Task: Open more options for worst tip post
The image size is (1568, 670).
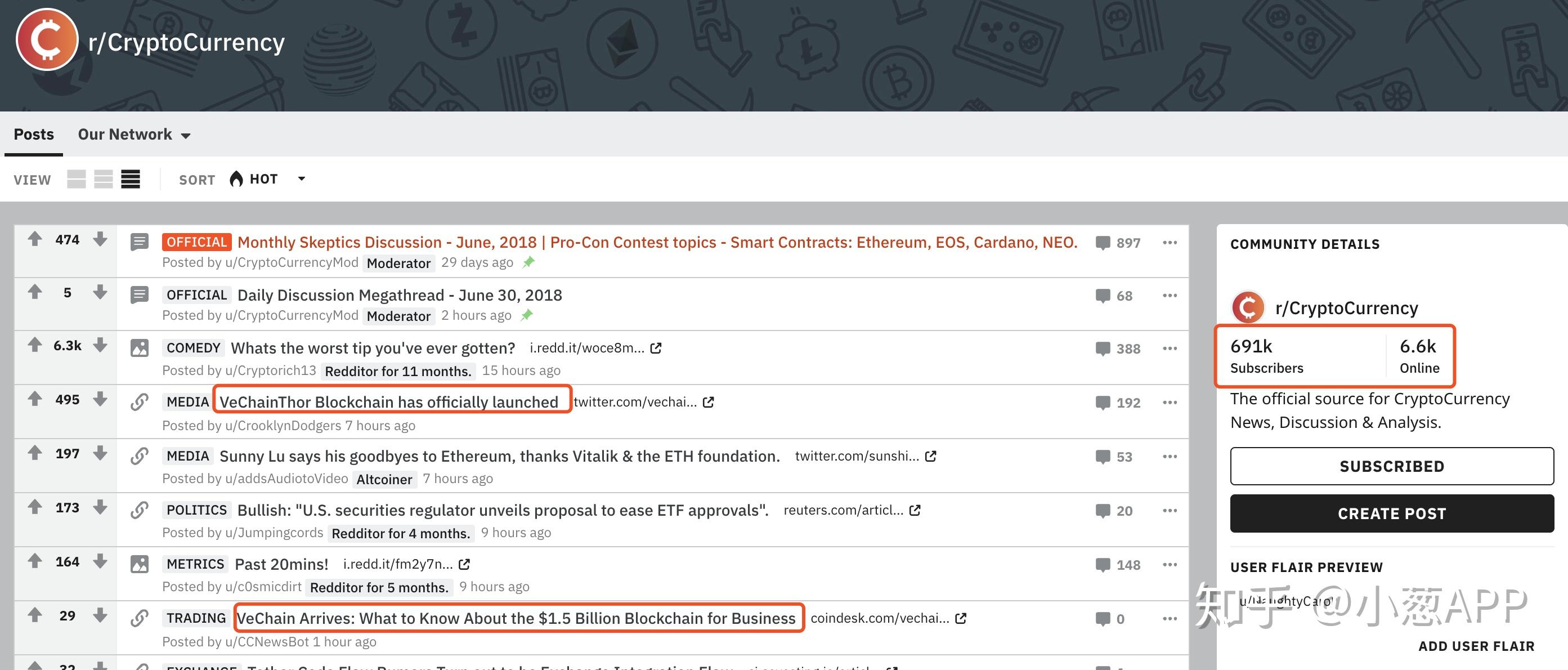Action: point(1170,349)
